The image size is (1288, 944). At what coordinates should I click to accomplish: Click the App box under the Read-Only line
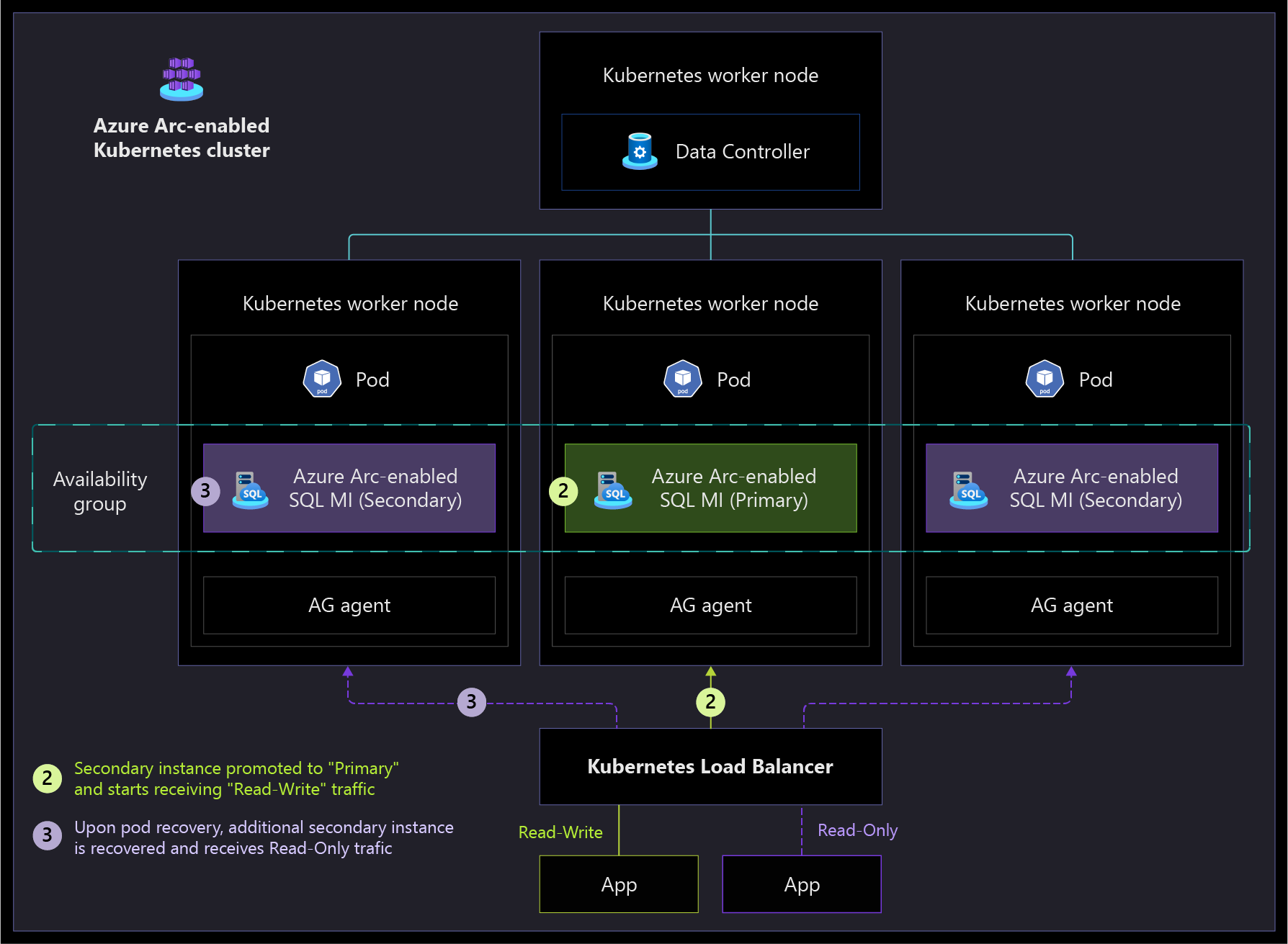(x=802, y=884)
